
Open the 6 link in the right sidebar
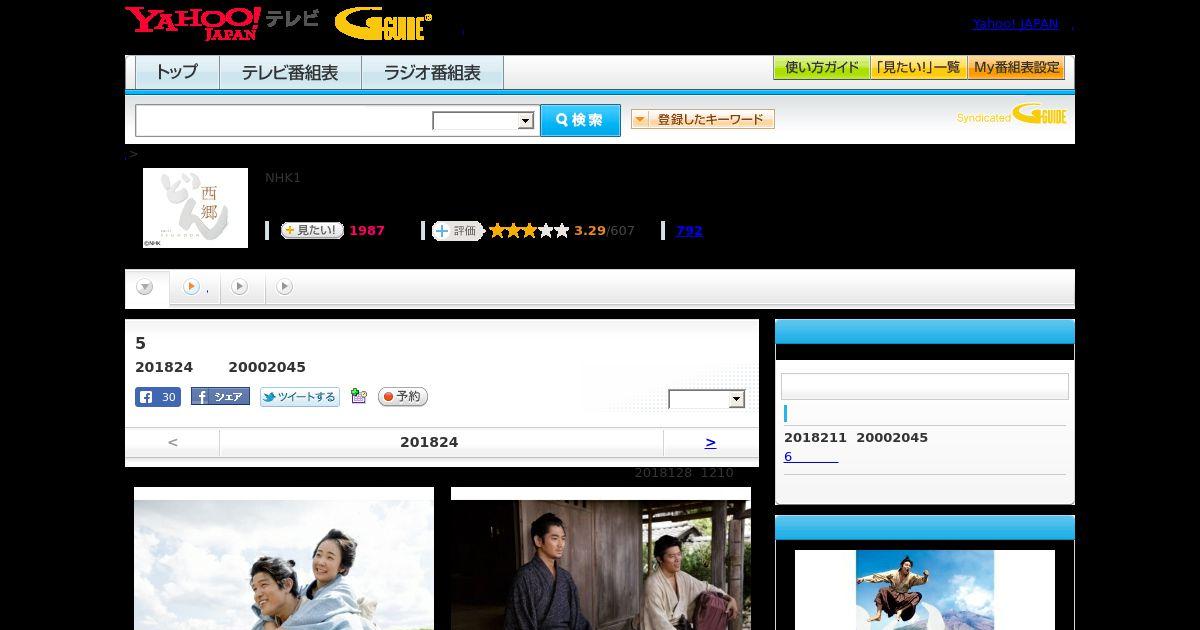[x=811, y=457]
